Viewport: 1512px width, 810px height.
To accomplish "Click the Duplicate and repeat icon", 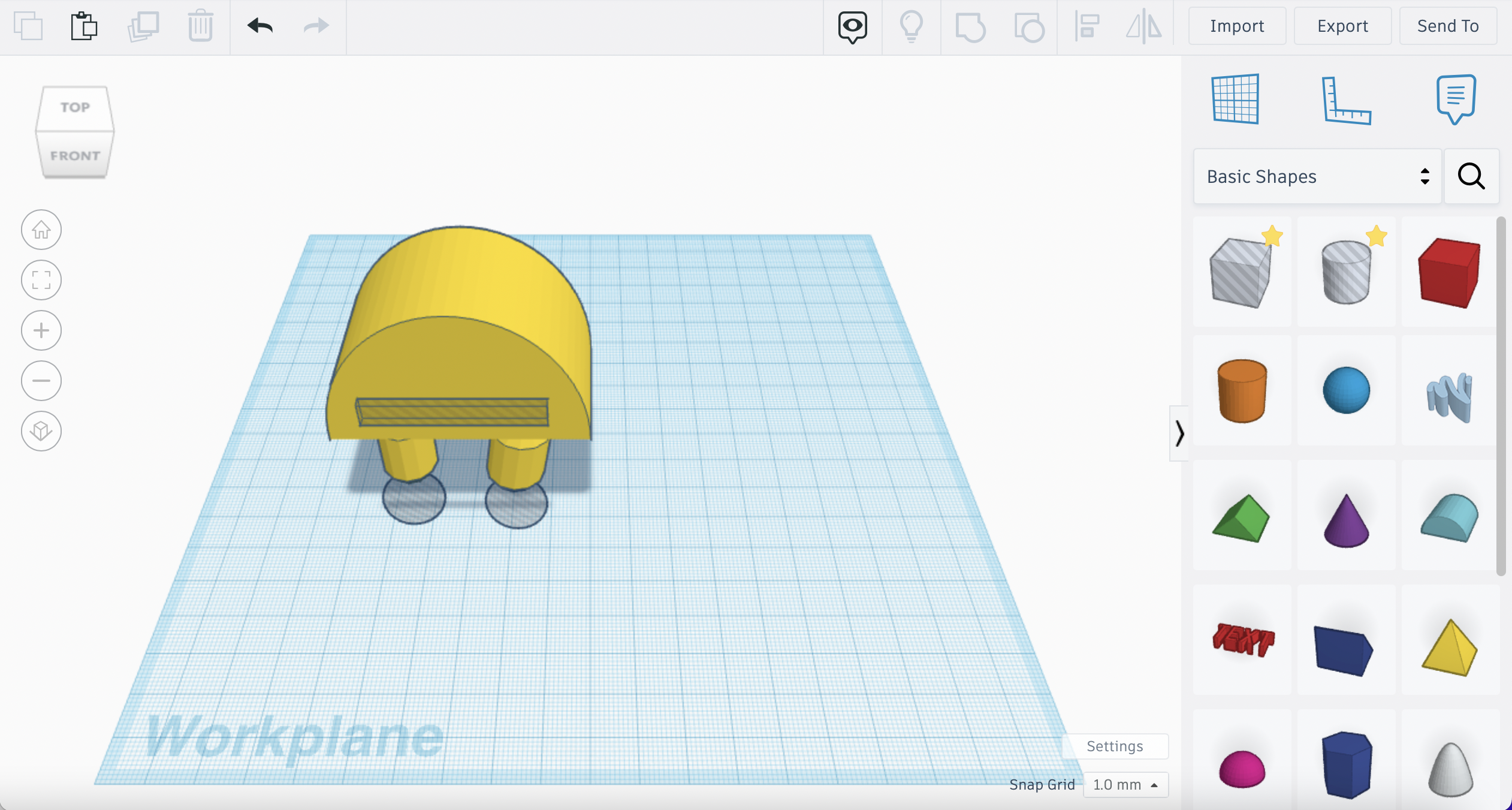I will (x=143, y=26).
